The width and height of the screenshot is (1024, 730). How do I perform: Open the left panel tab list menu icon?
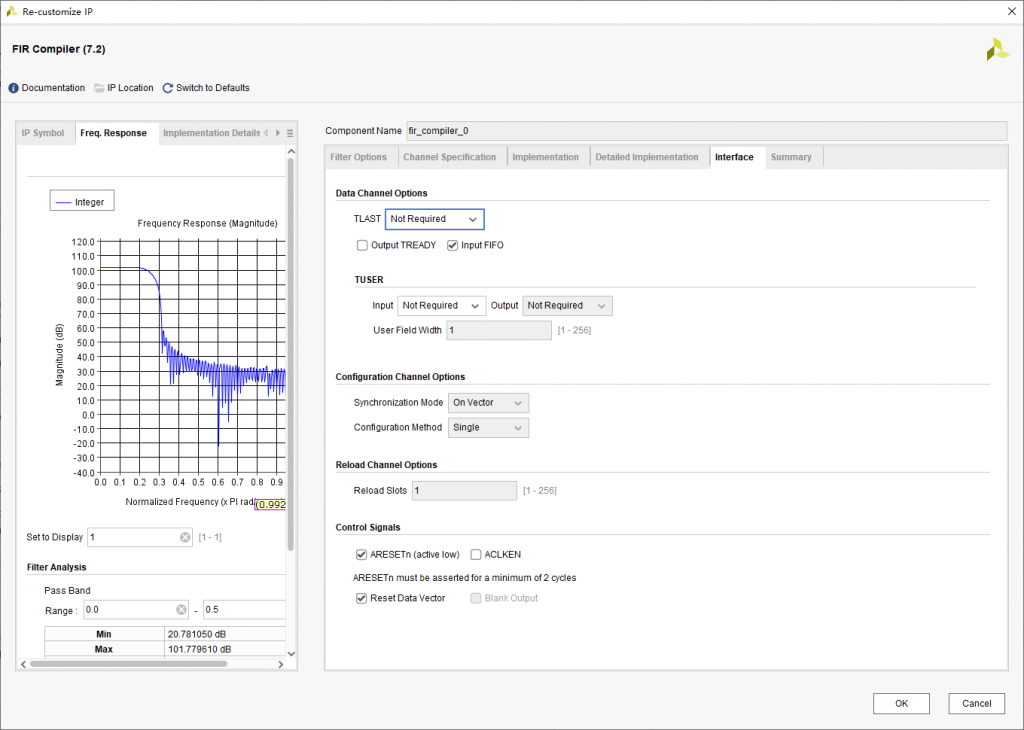[x=290, y=133]
